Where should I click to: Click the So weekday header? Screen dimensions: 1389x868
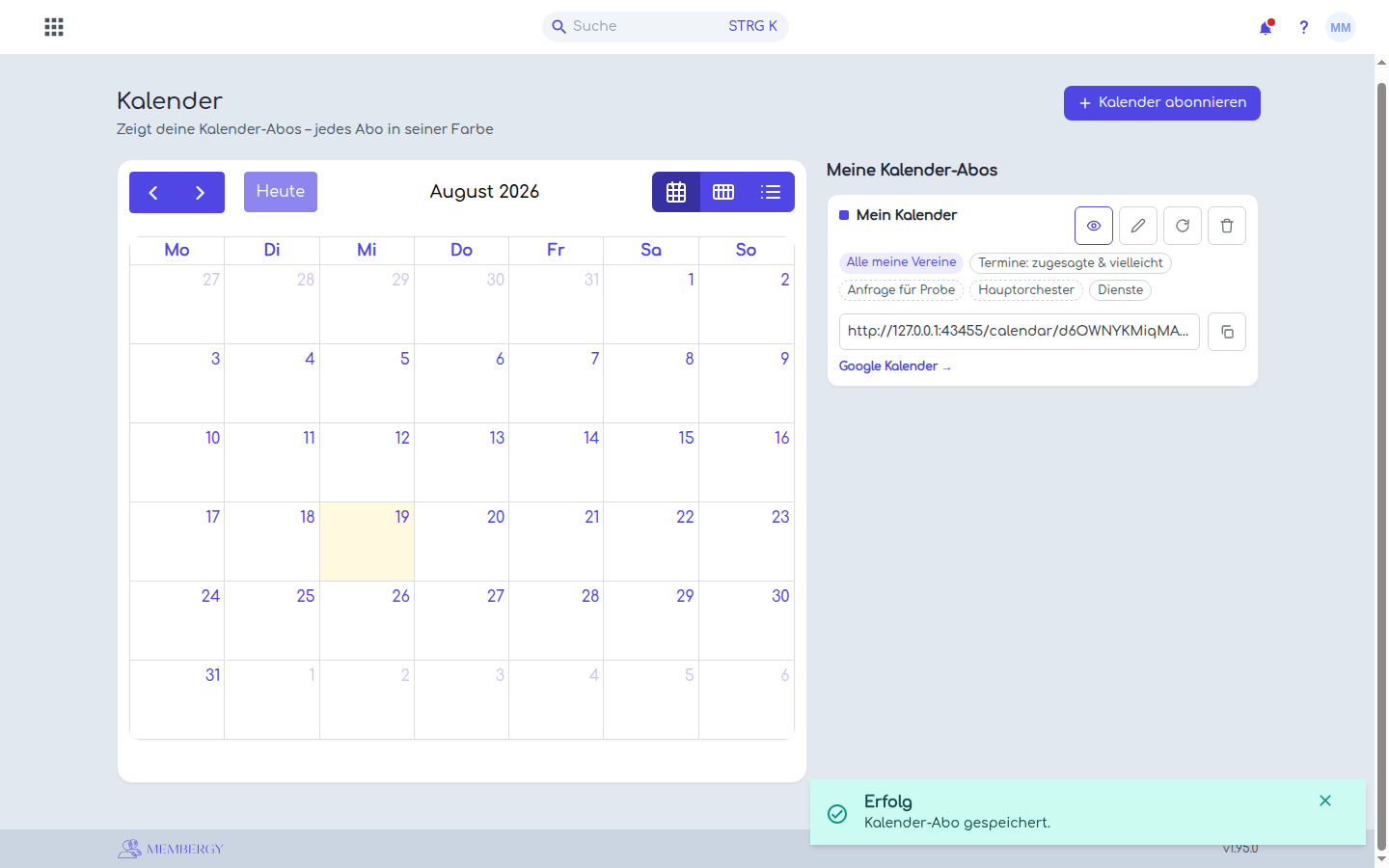coord(747,250)
